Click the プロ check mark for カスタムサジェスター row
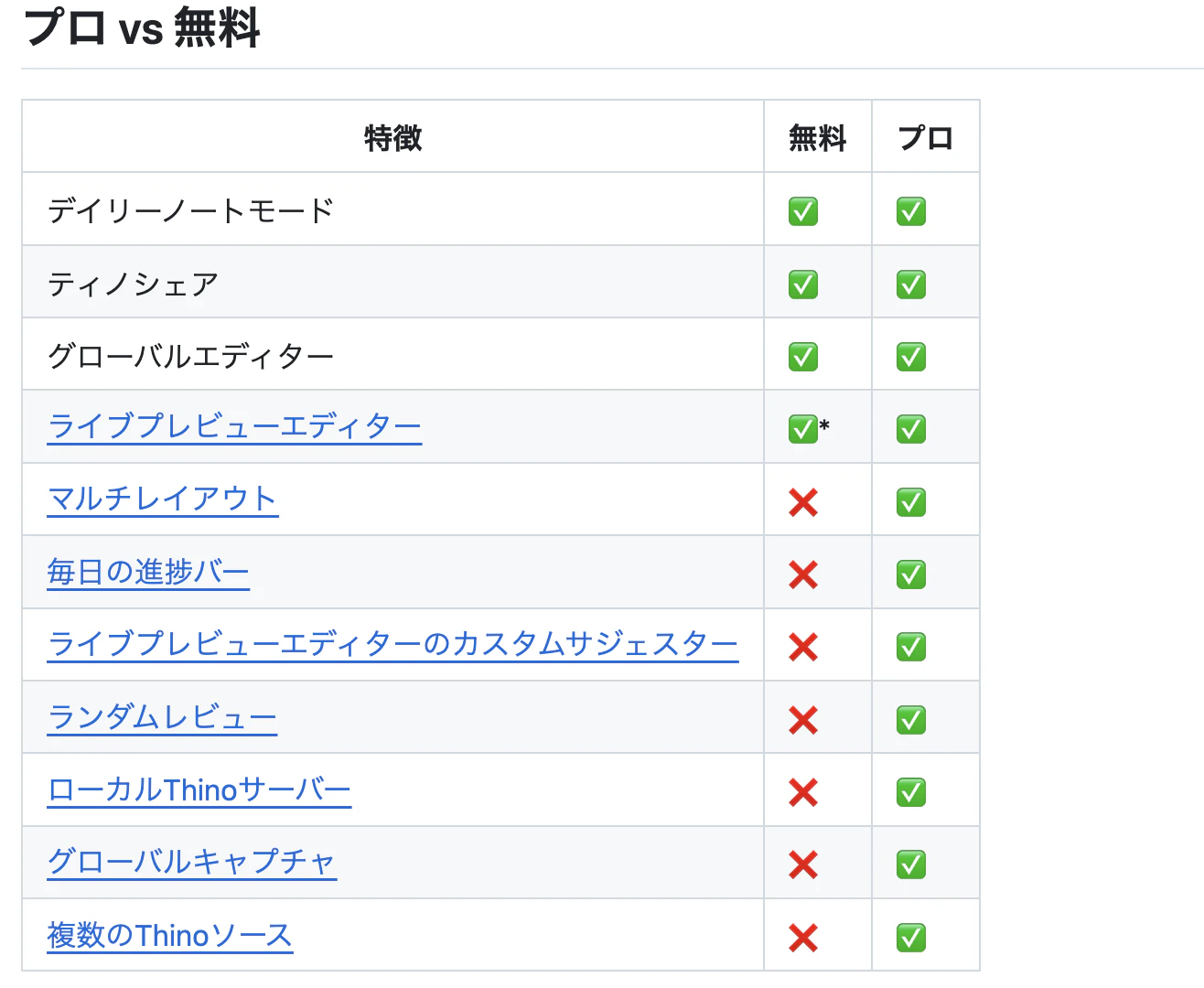 click(911, 647)
